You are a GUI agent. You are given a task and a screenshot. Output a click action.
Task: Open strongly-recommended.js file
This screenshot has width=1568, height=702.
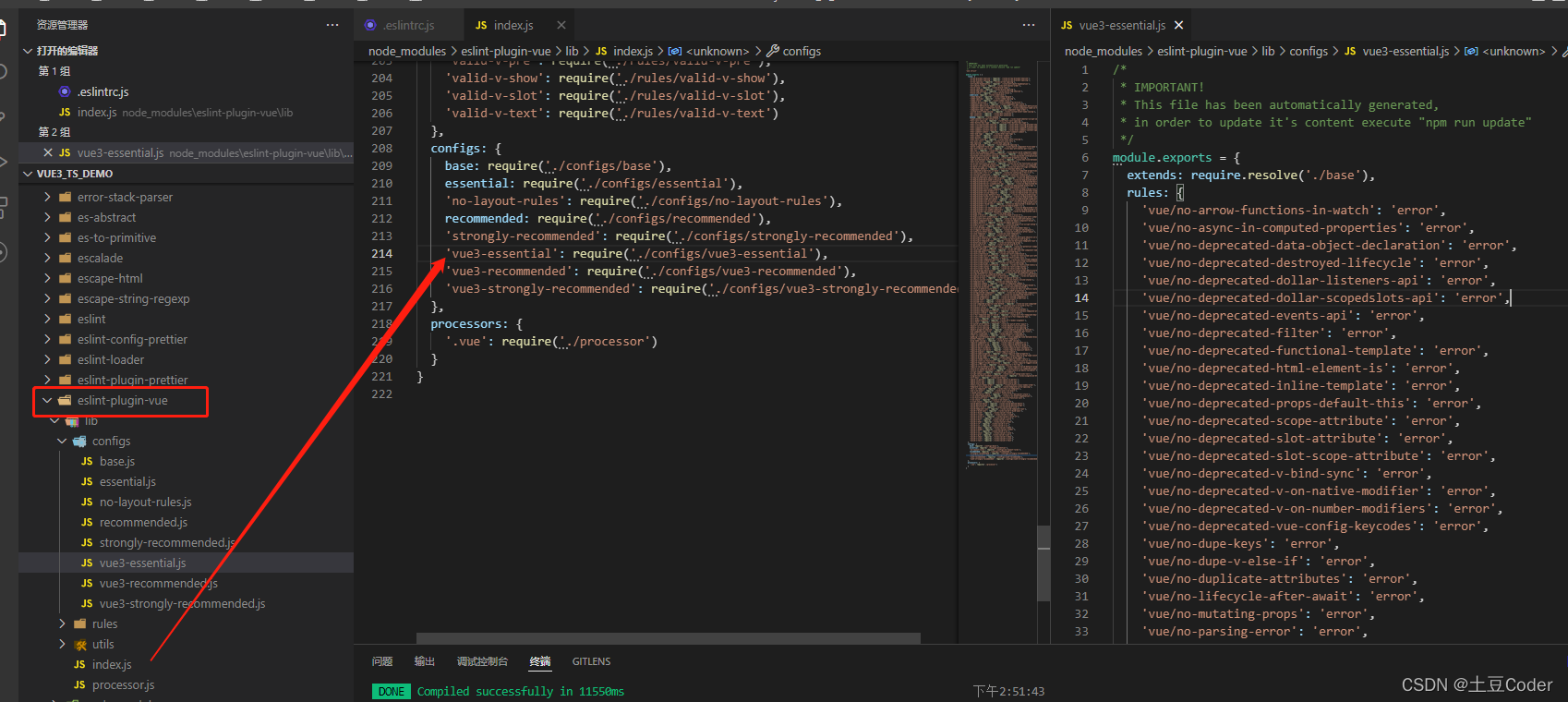tap(168, 542)
